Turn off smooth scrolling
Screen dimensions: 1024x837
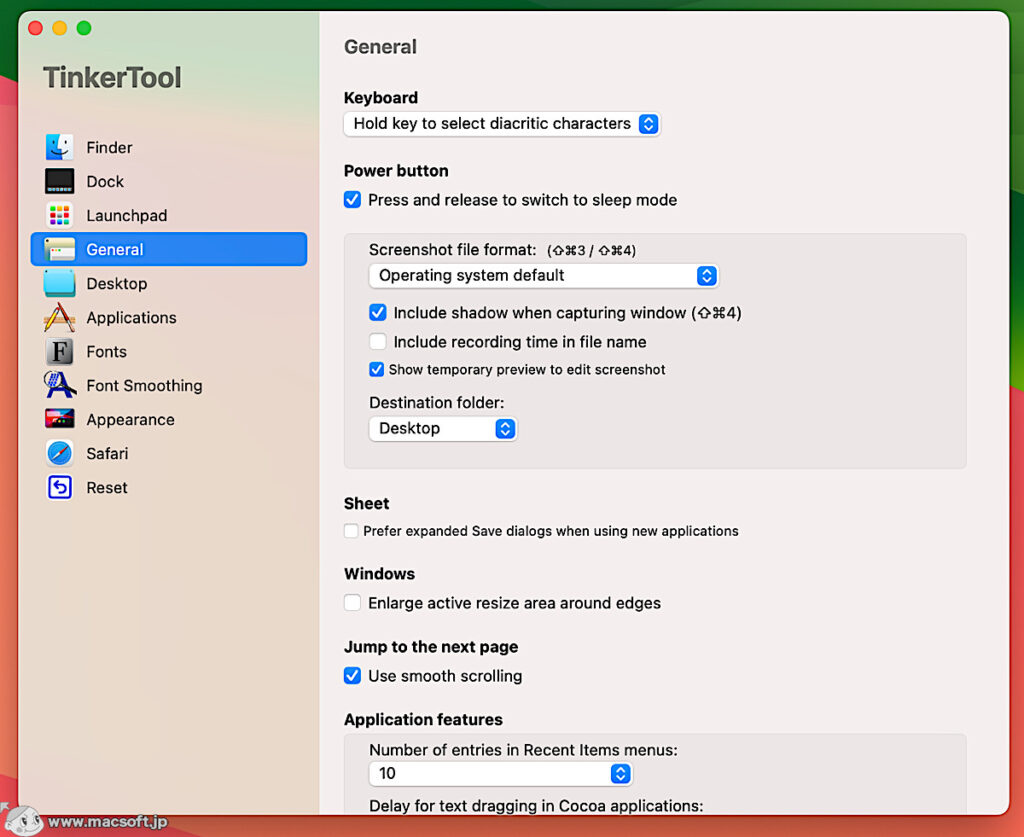(x=352, y=676)
